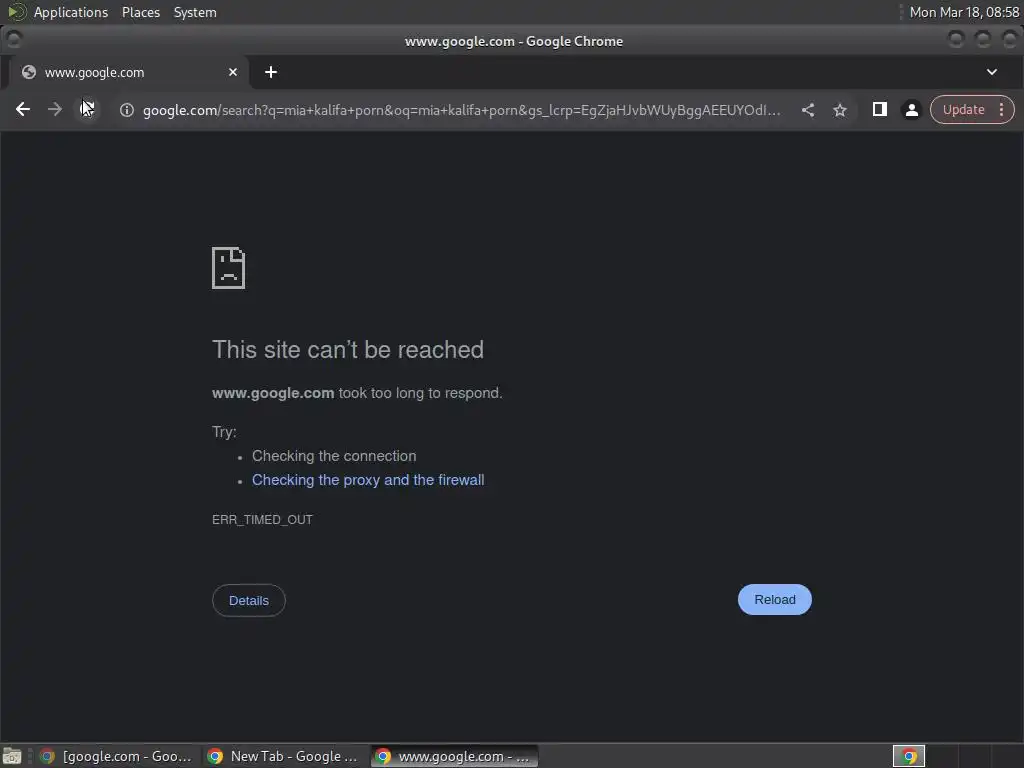
Task: Click the sad page error icon
Action: point(229,268)
